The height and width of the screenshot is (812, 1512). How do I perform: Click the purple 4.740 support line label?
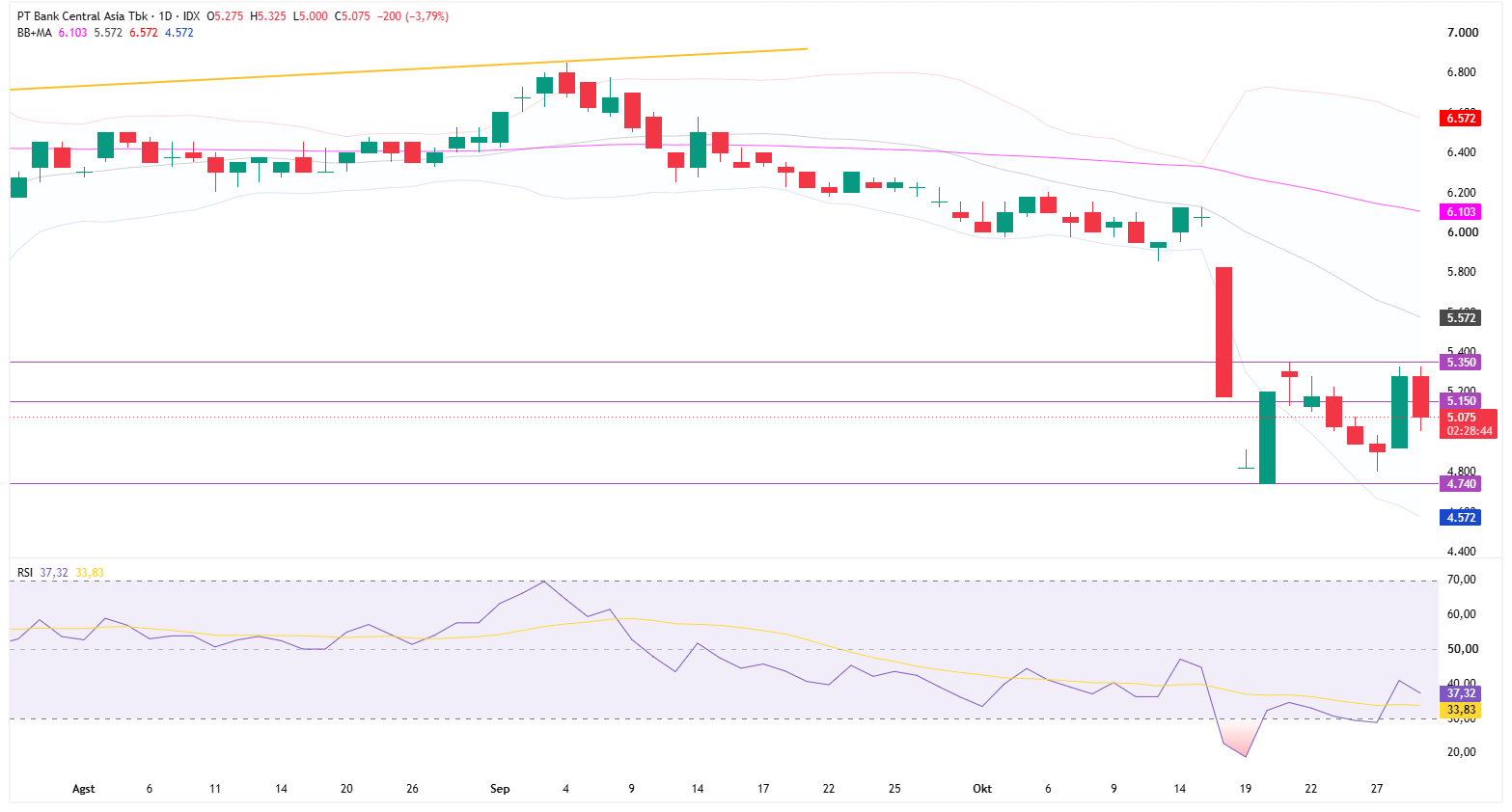[1461, 484]
